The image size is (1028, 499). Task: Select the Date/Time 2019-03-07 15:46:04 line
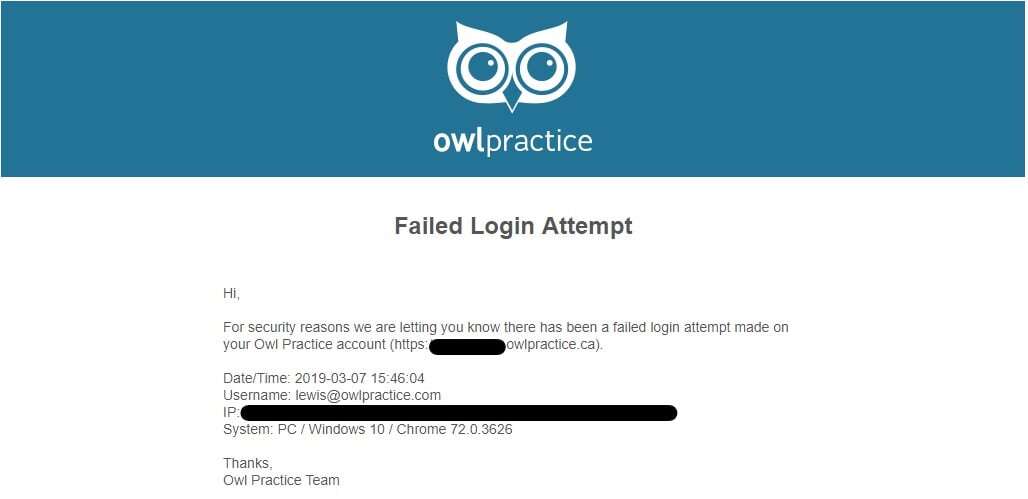324,378
